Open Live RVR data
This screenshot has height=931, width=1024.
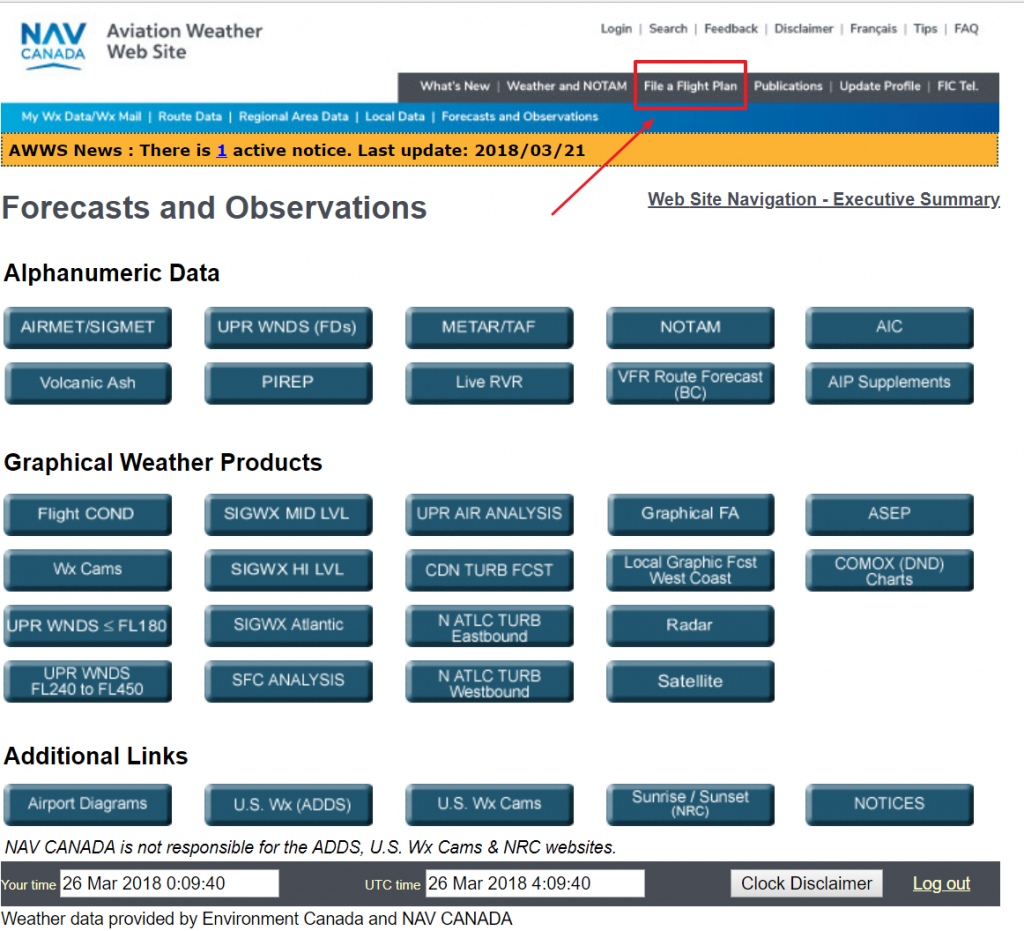(x=489, y=383)
